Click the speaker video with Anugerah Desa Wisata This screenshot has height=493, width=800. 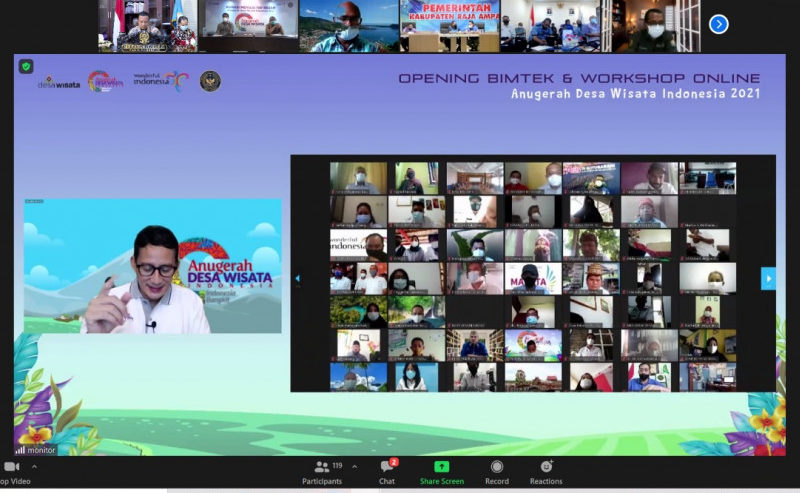[x=153, y=266]
